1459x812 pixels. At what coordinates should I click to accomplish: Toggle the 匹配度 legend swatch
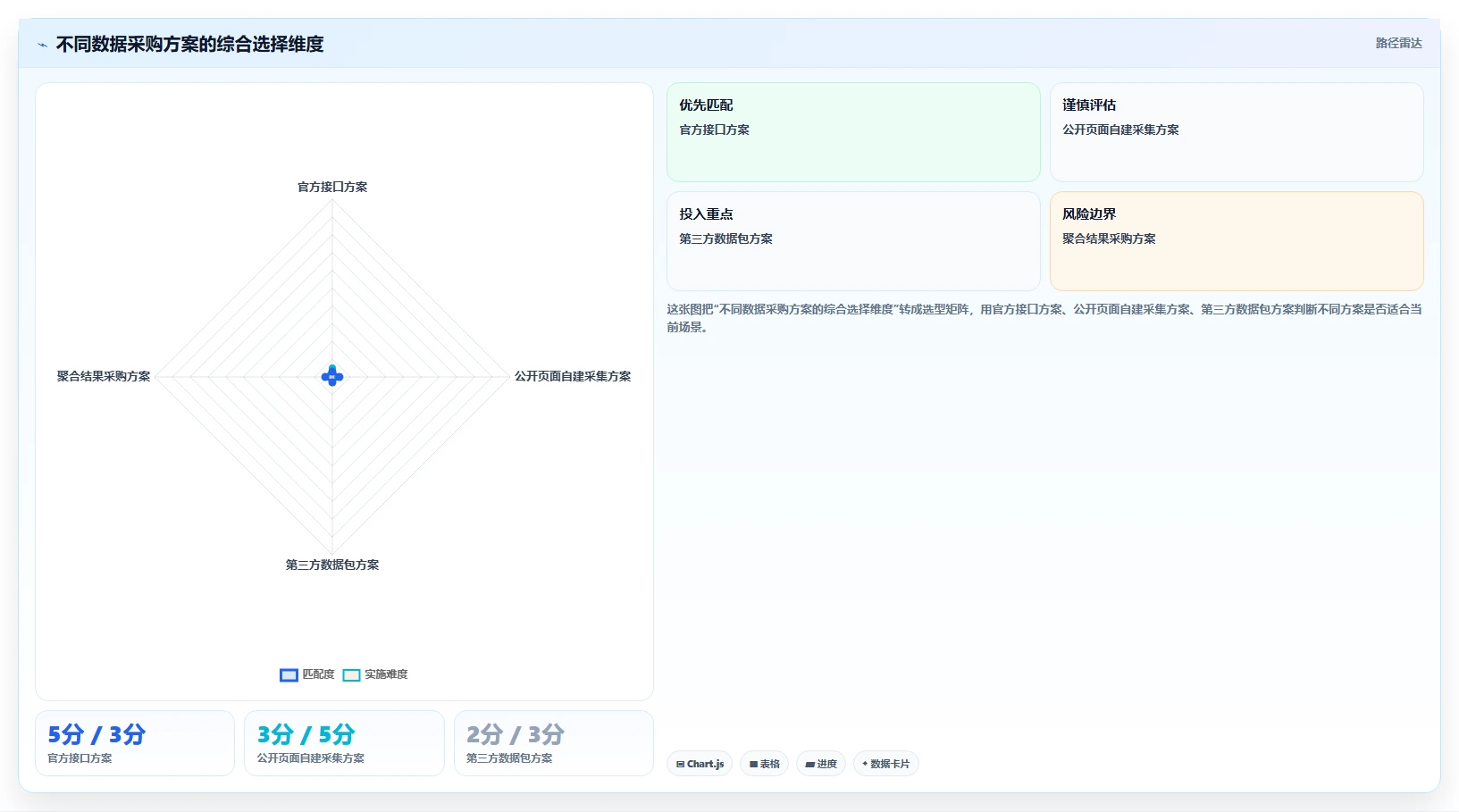[x=289, y=674]
